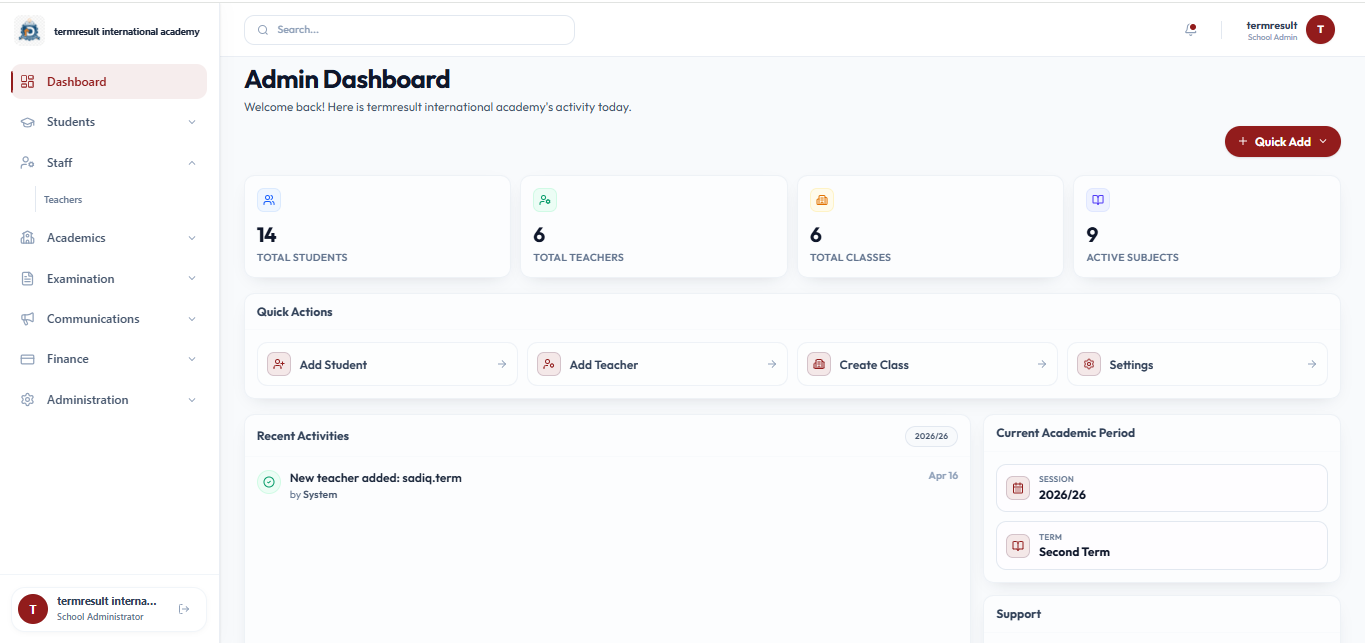This screenshot has height=643, width=1365.
Task: Click the Support panel heading
Action: coord(1019,614)
